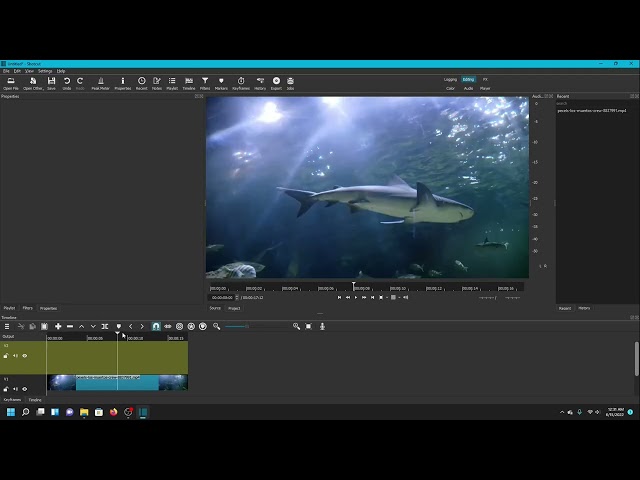Click the Ripple Delete minus icon
Image resolution: width=640 pixels, height=480 pixels.
(x=70, y=326)
